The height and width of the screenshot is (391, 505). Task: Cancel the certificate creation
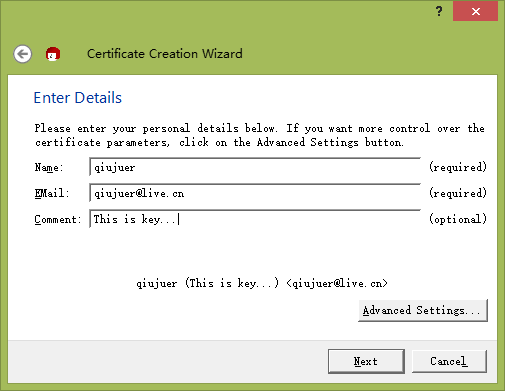pyautogui.click(x=449, y=361)
